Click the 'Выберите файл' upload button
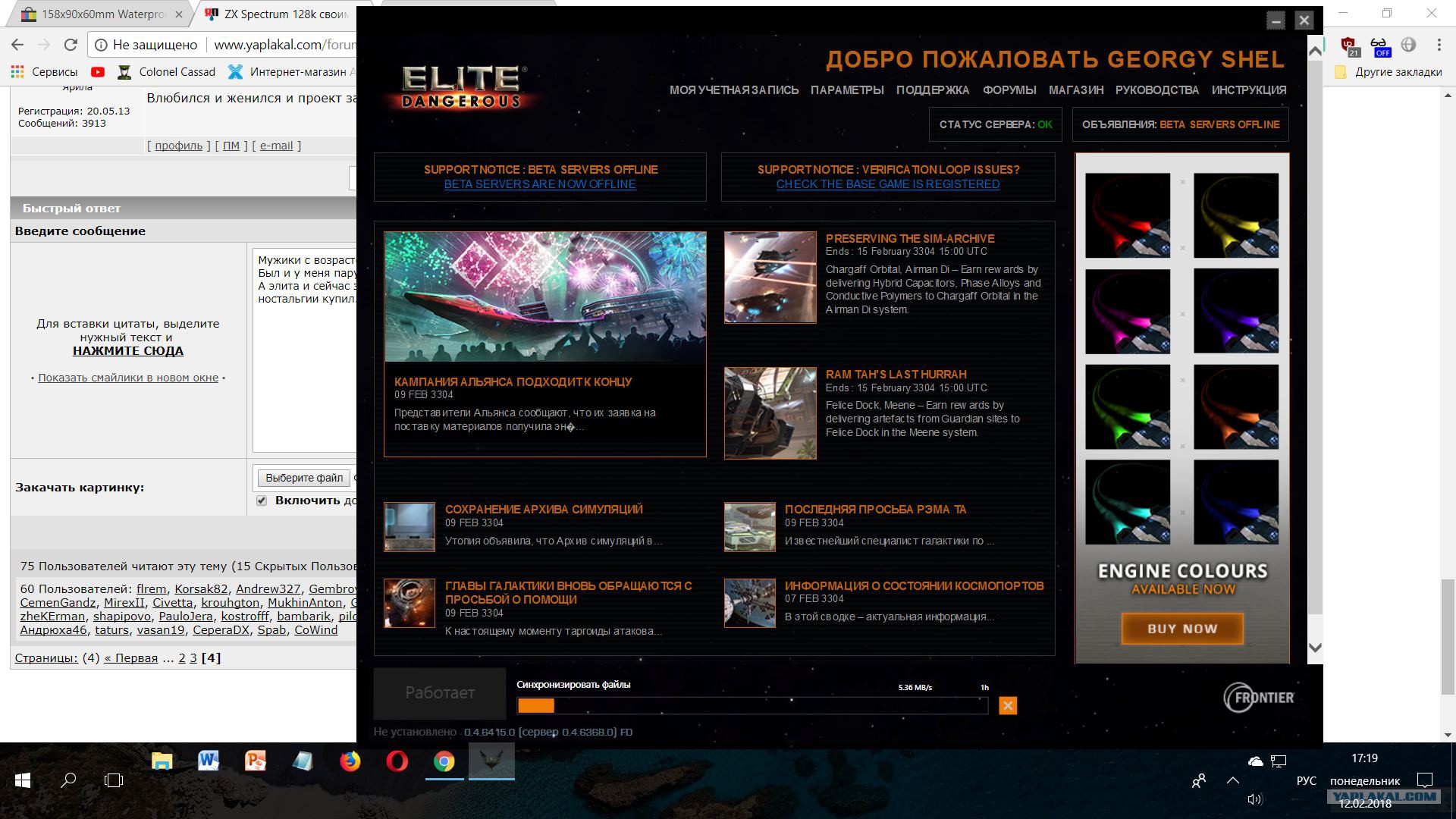The width and height of the screenshot is (1456, 819). (304, 478)
